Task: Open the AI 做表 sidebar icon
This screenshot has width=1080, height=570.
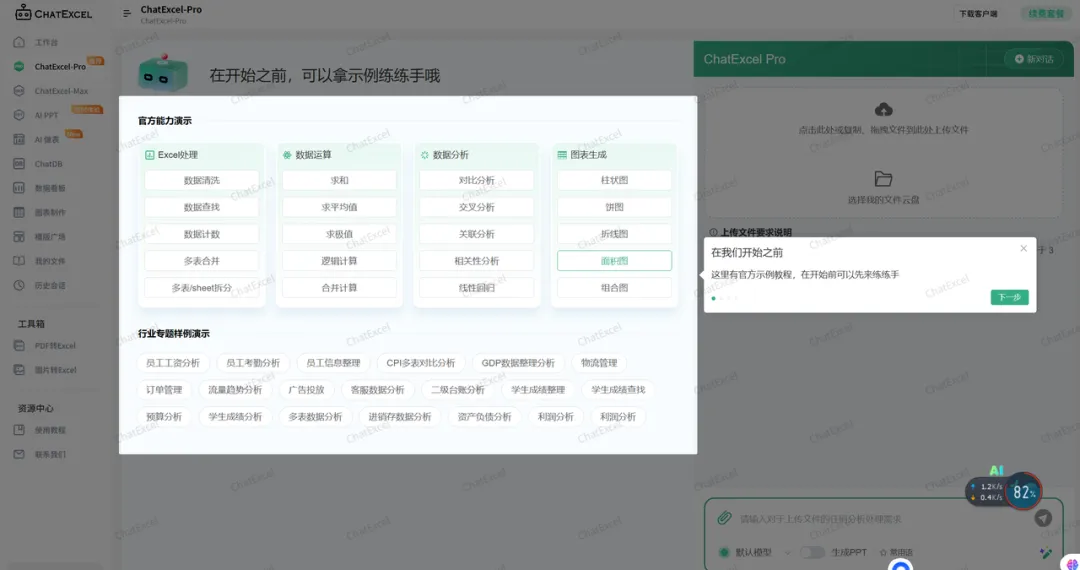Action: click(19, 139)
